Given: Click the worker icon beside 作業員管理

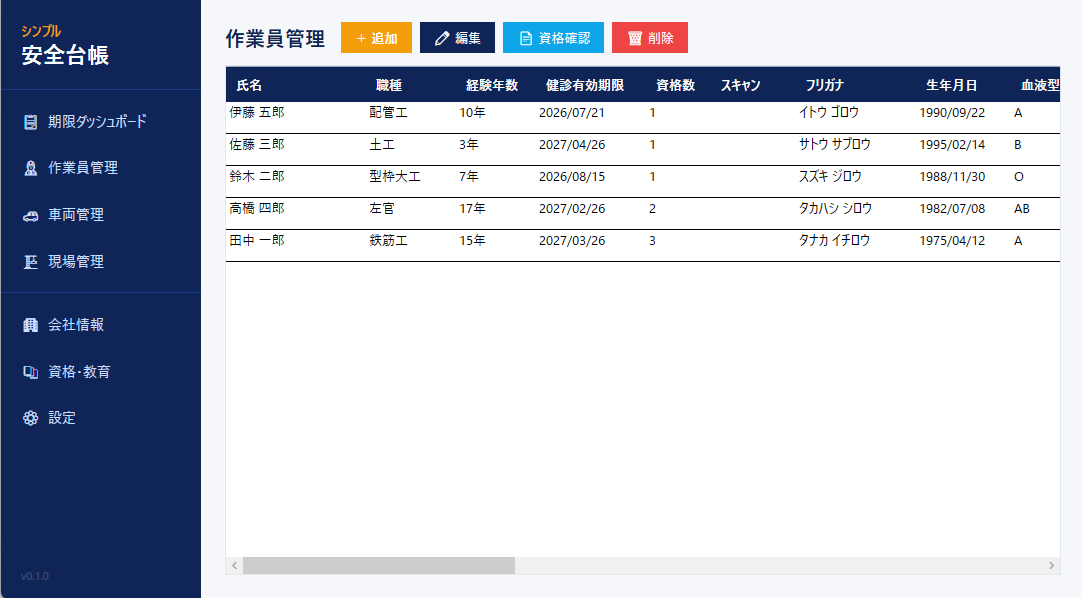Looking at the screenshot, I should click(x=30, y=168).
